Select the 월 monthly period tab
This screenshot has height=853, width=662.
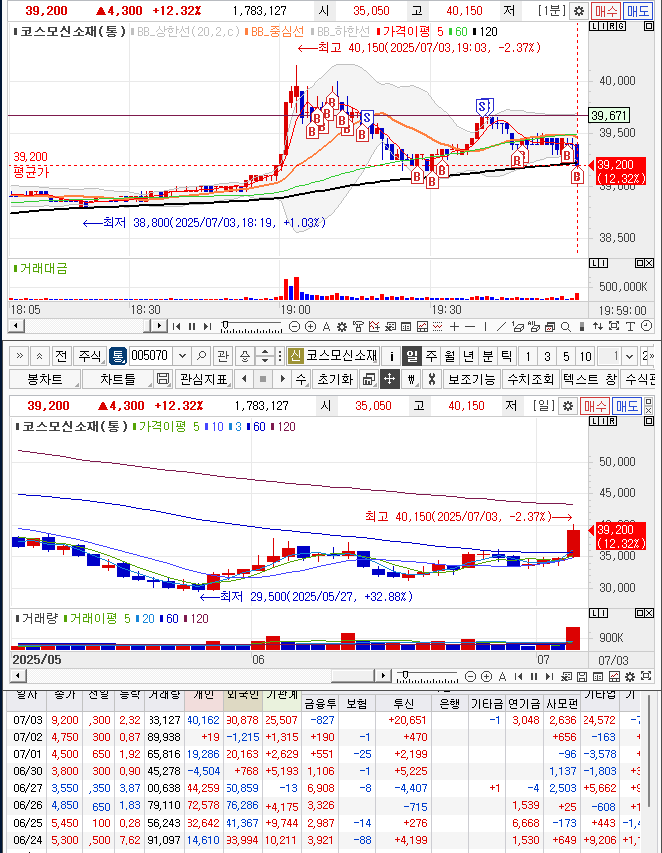(450, 356)
